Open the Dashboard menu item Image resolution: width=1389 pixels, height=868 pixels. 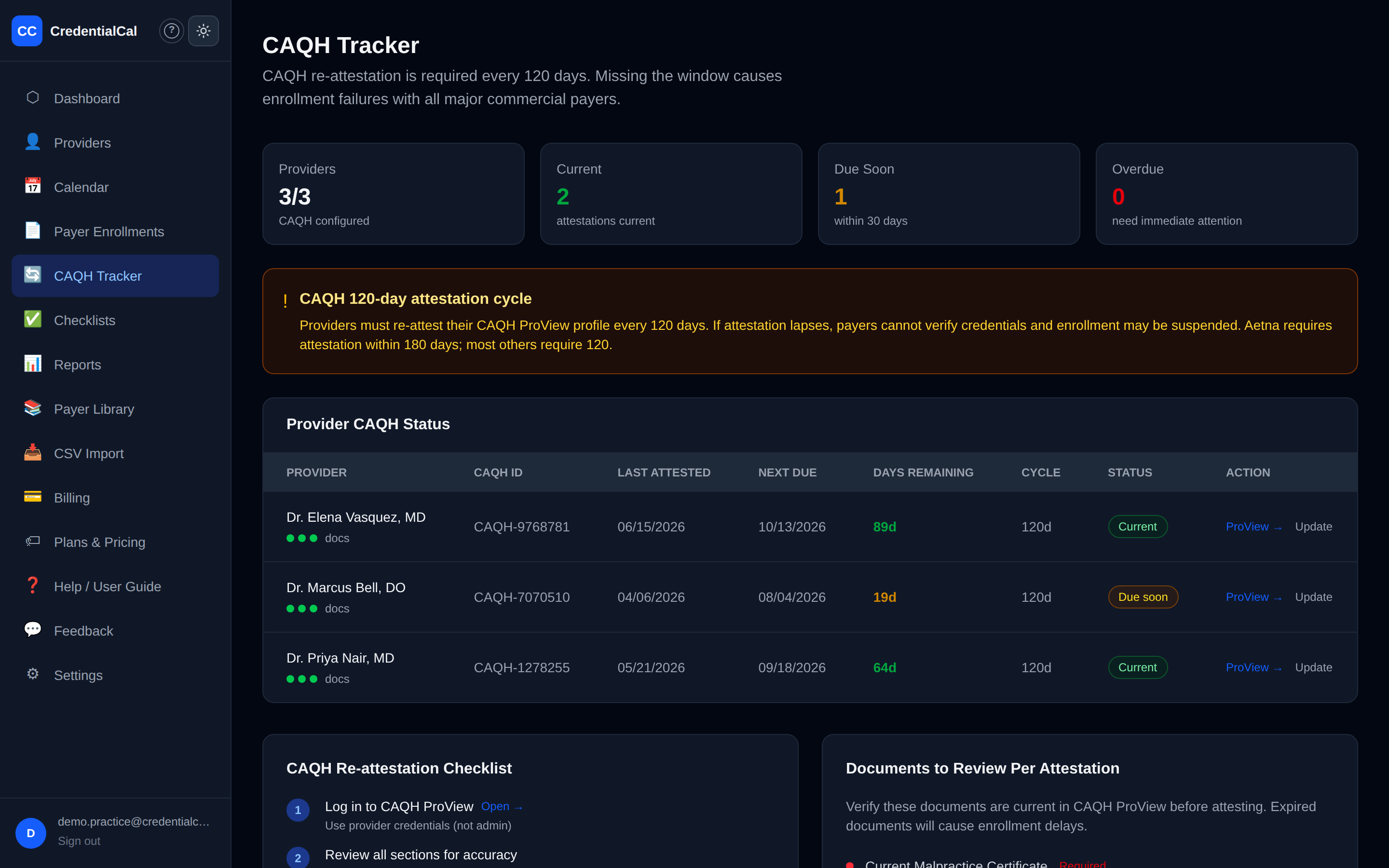click(x=115, y=99)
